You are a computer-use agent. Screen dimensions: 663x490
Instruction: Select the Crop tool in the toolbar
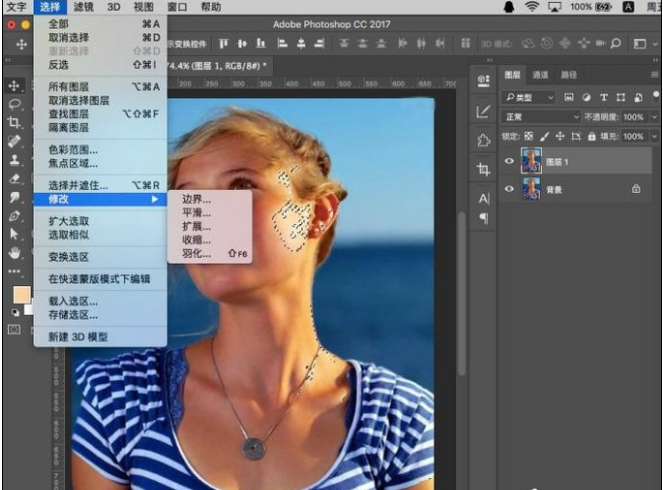pos(15,121)
